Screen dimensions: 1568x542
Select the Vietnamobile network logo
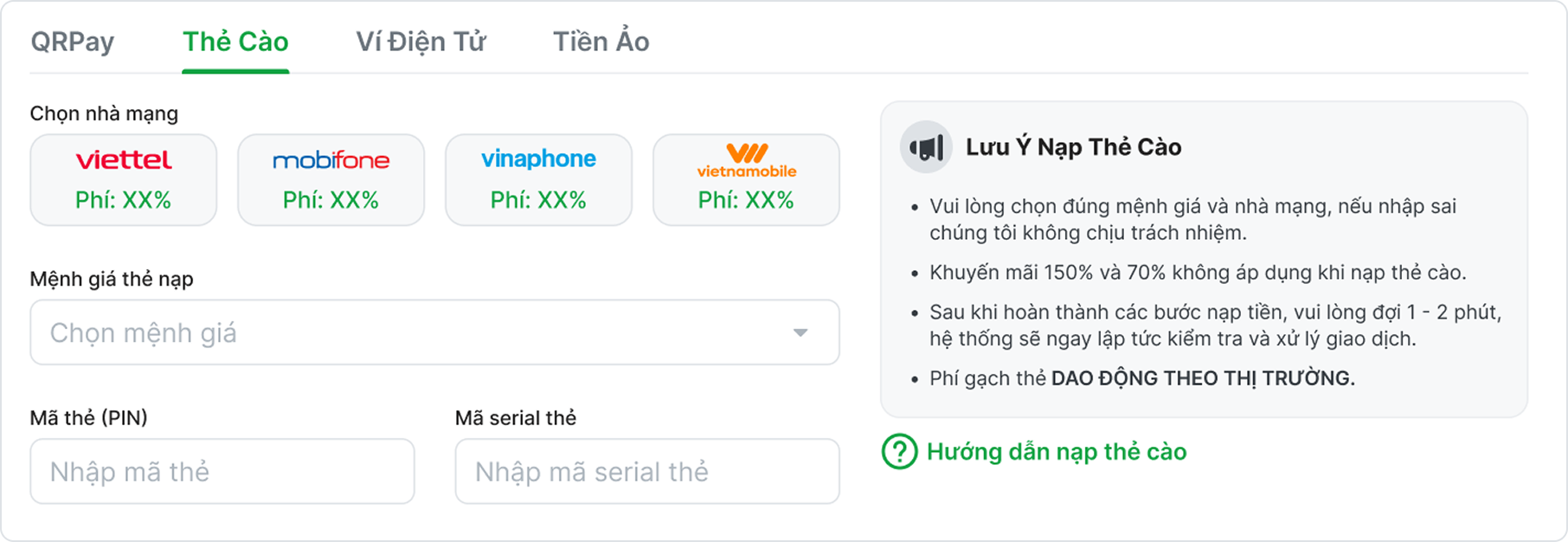click(x=746, y=160)
